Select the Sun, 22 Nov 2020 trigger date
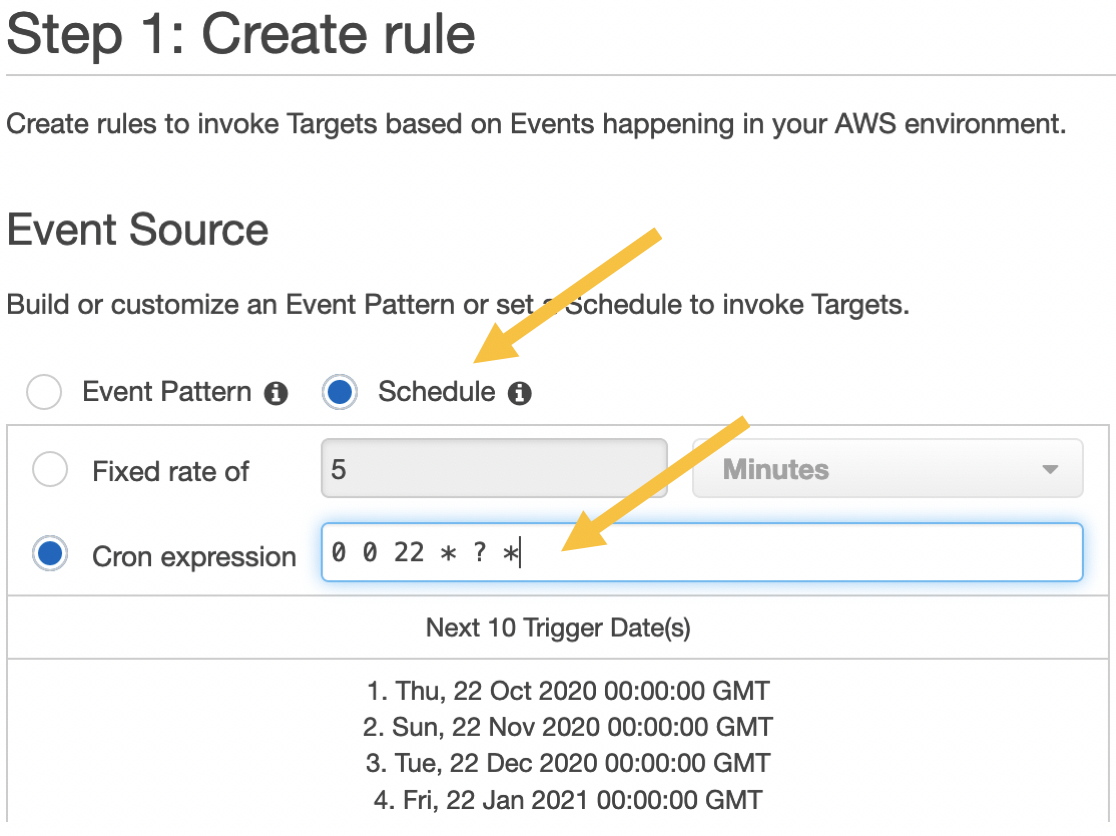The image size is (1116, 836). point(568,727)
